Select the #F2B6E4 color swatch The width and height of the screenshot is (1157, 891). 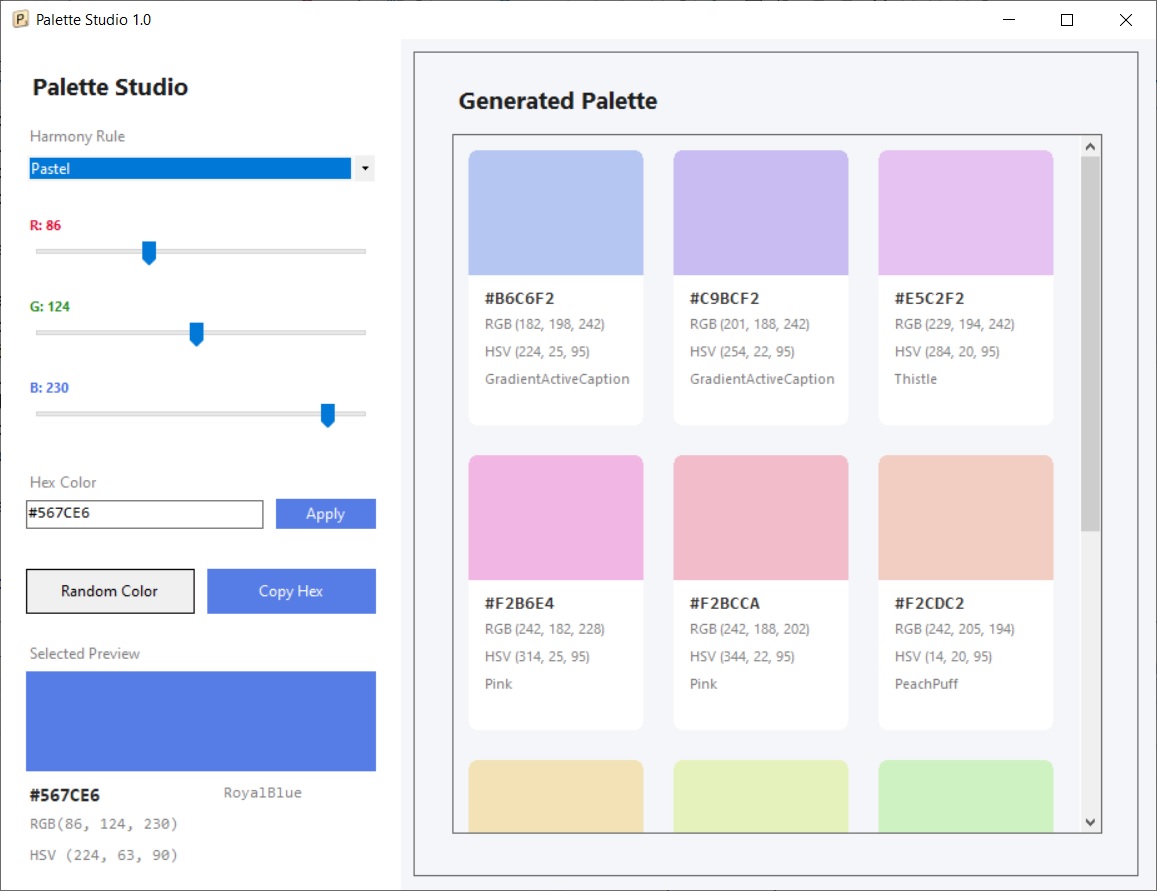pyautogui.click(x=556, y=517)
